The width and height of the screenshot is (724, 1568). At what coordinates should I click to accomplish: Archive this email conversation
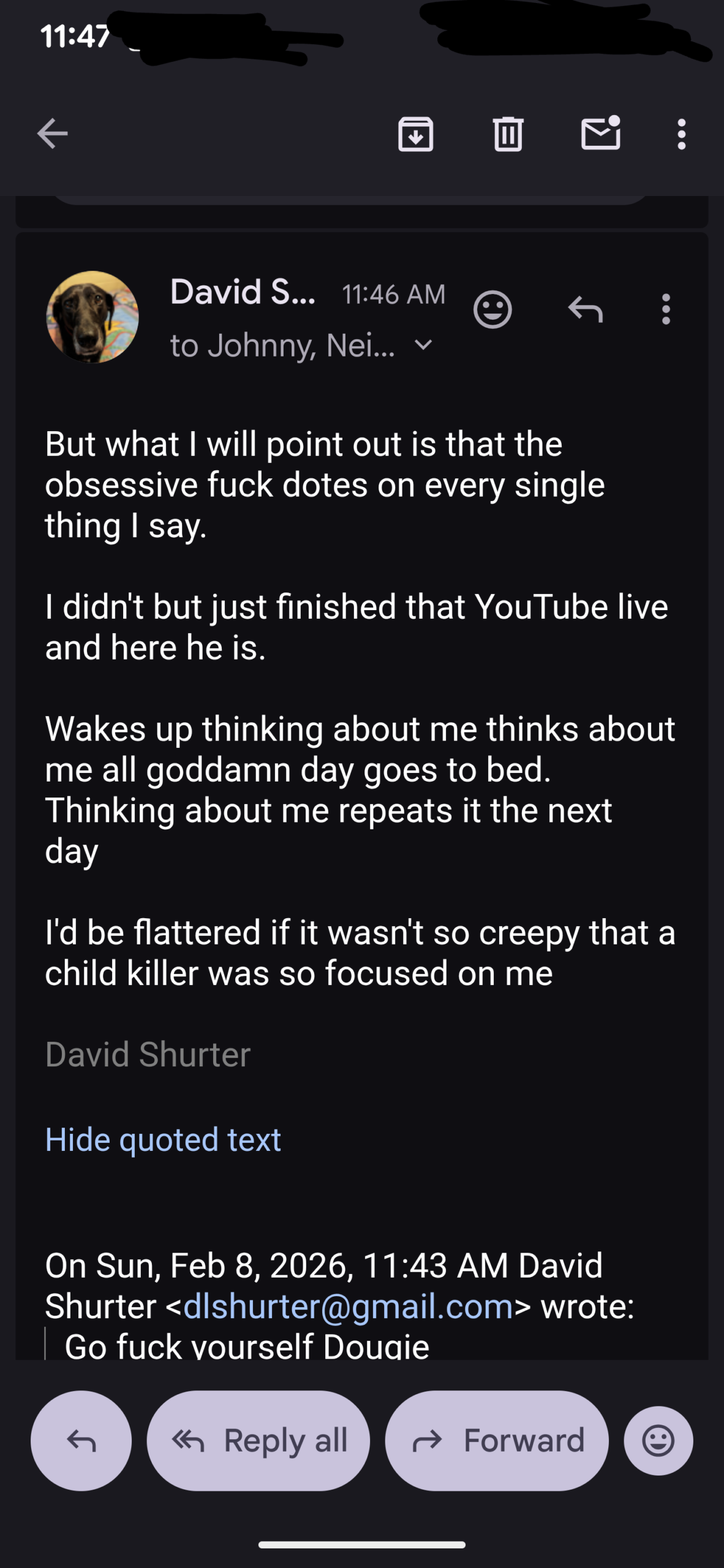[415, 134]
